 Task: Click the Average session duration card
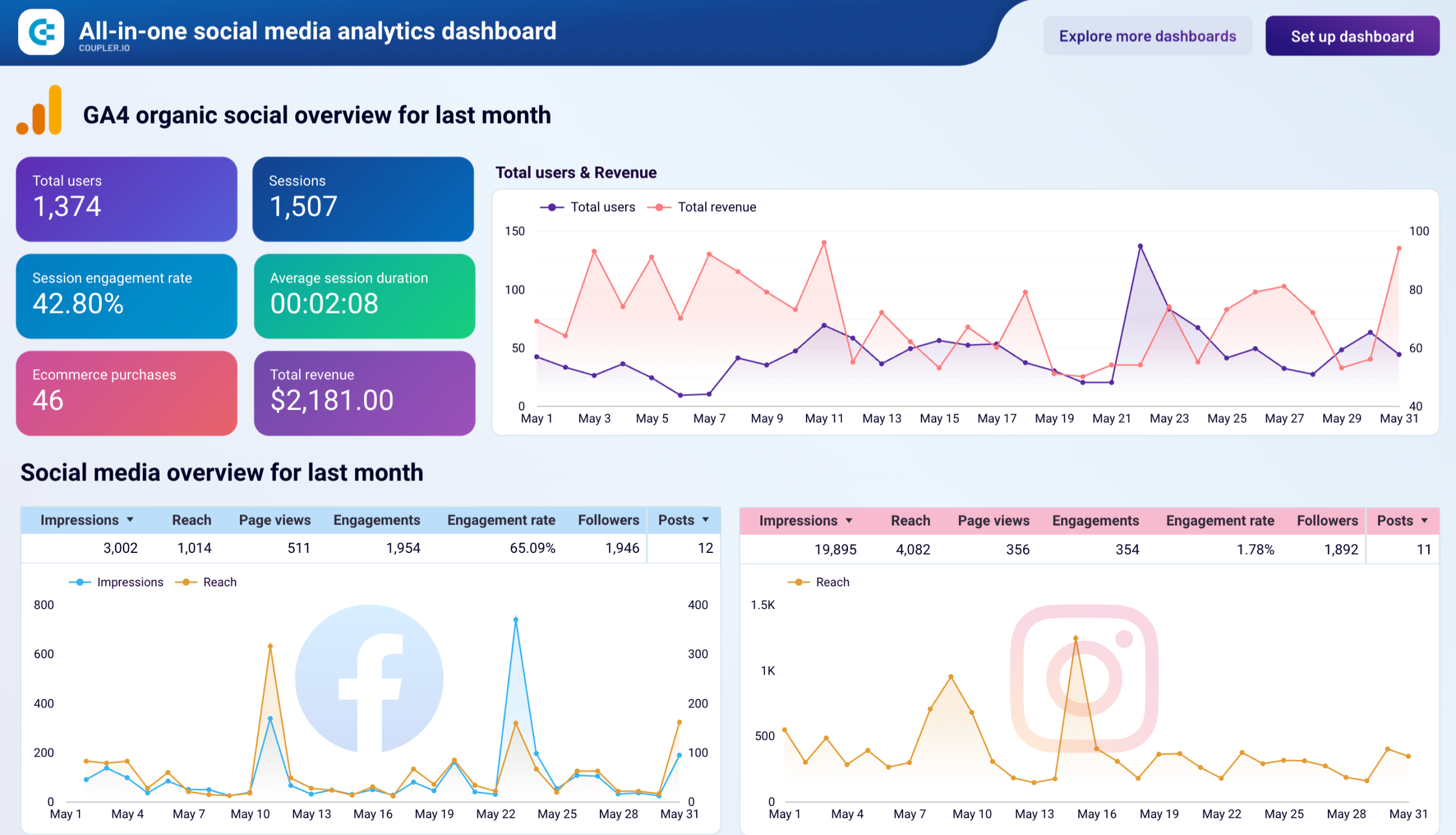[x=363, y=296]
